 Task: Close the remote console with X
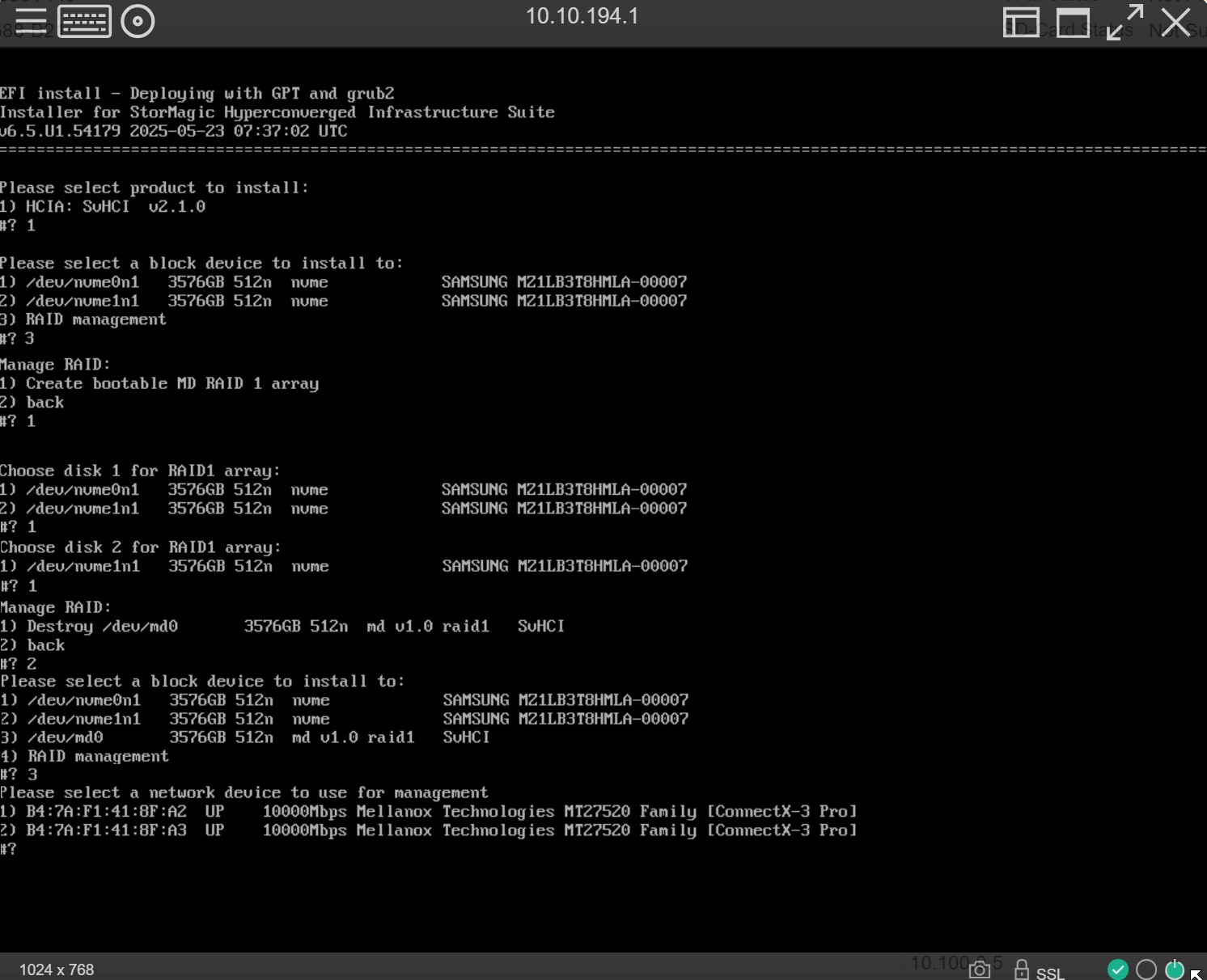click(x=1175, y=22)
